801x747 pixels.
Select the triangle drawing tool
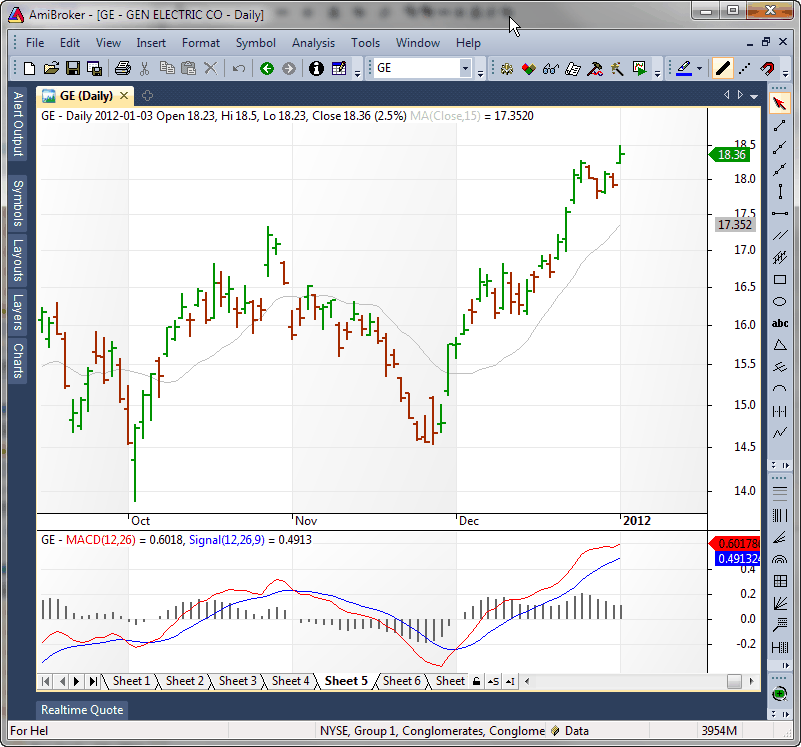pos(780,345)
